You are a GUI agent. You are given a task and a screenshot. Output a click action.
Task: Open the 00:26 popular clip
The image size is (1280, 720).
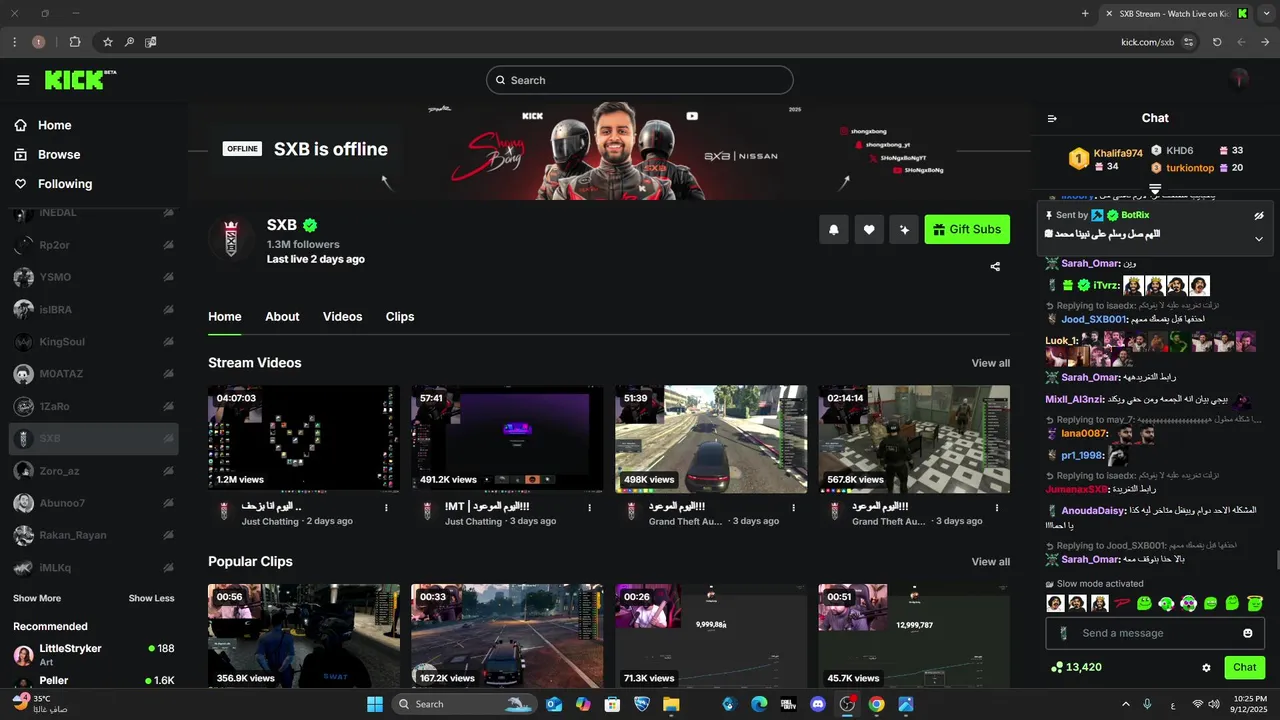click(711, 636)
